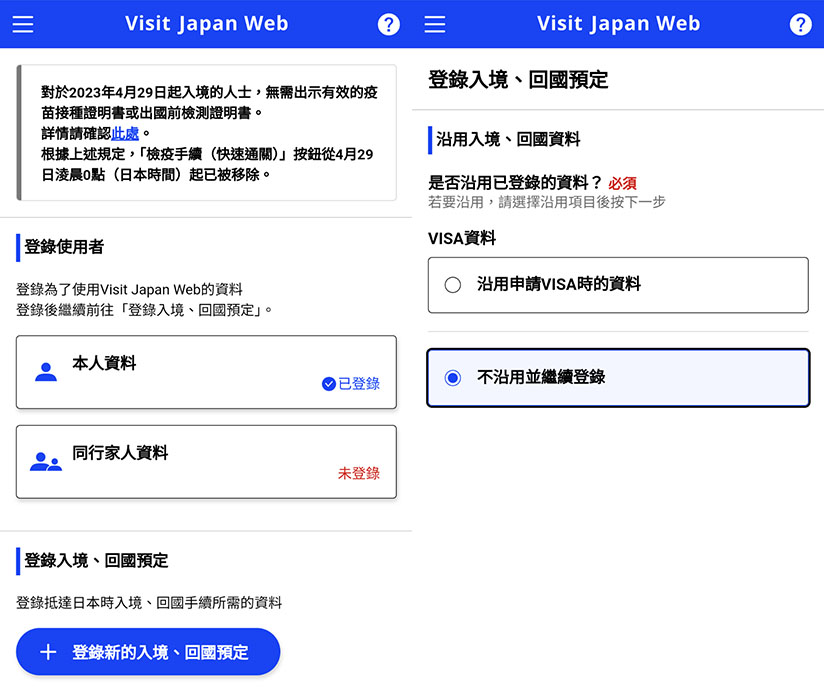Open the 同行家人資料 card

[x=206, y=462]
